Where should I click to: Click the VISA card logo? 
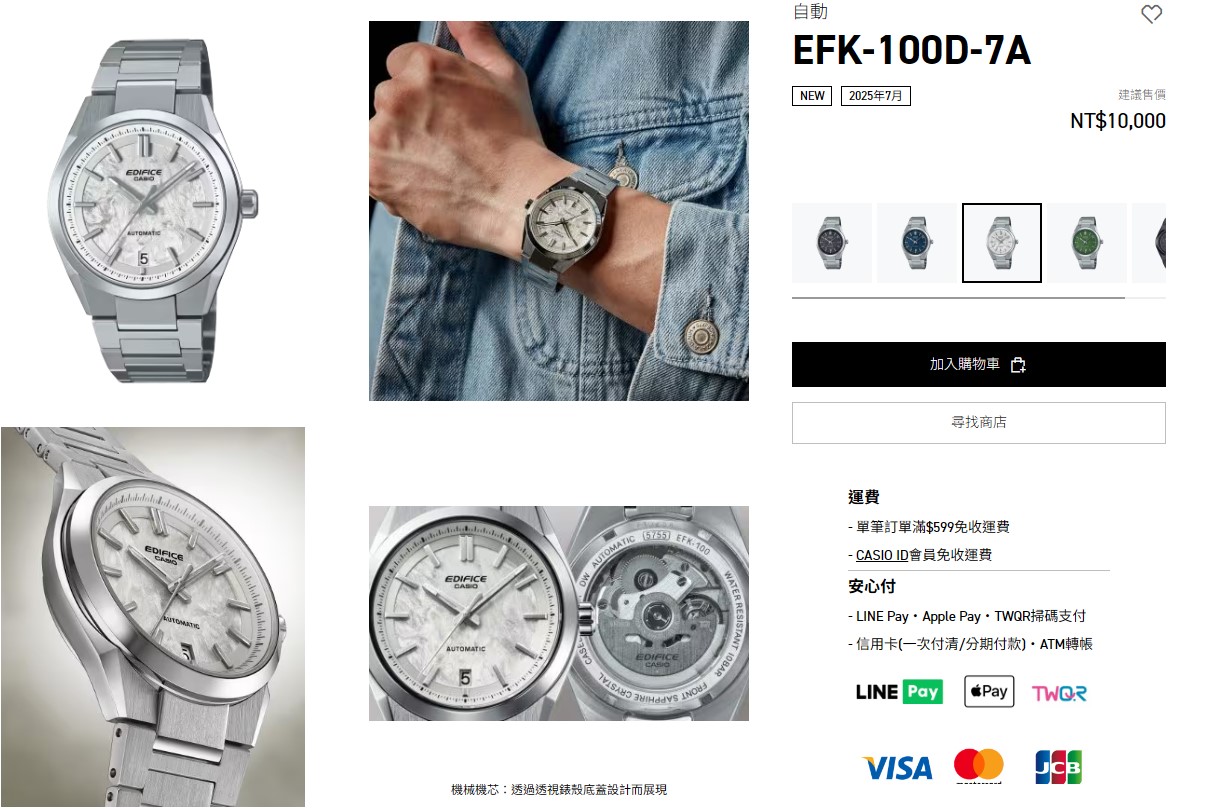click(897, 768)
